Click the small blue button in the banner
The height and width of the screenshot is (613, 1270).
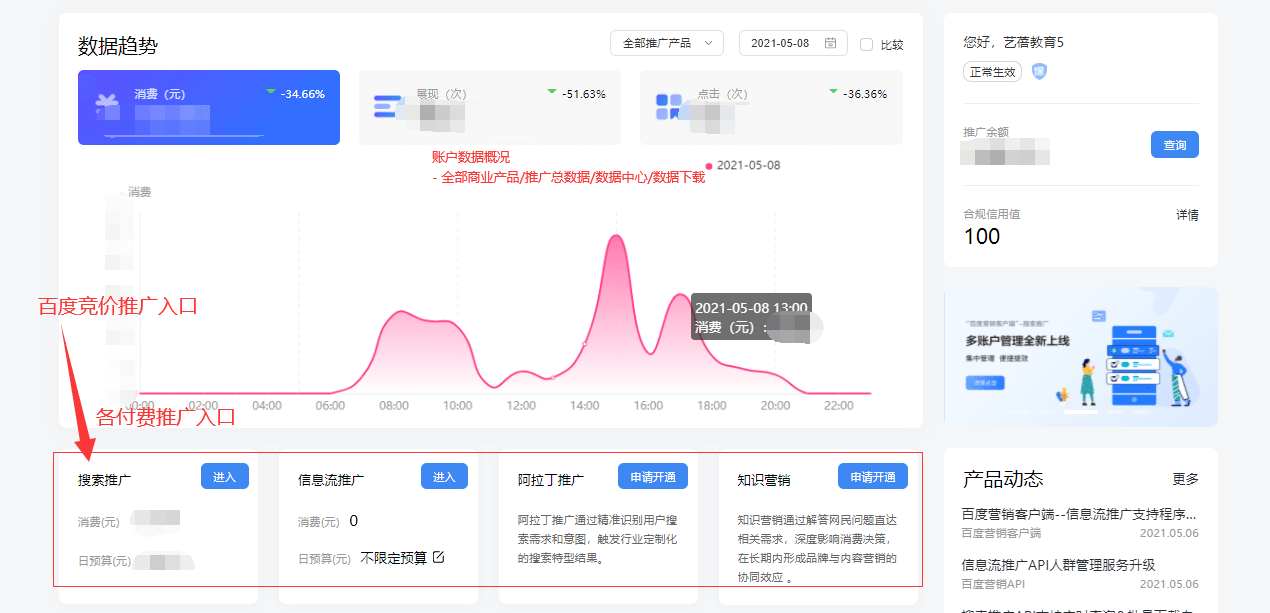pos(984,383)
